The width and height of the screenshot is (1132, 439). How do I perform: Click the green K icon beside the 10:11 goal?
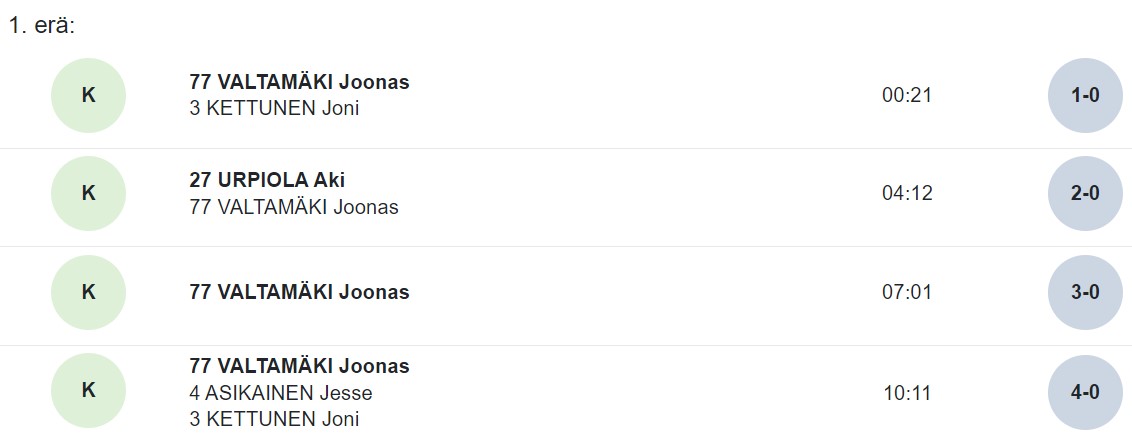click(88, 391)
